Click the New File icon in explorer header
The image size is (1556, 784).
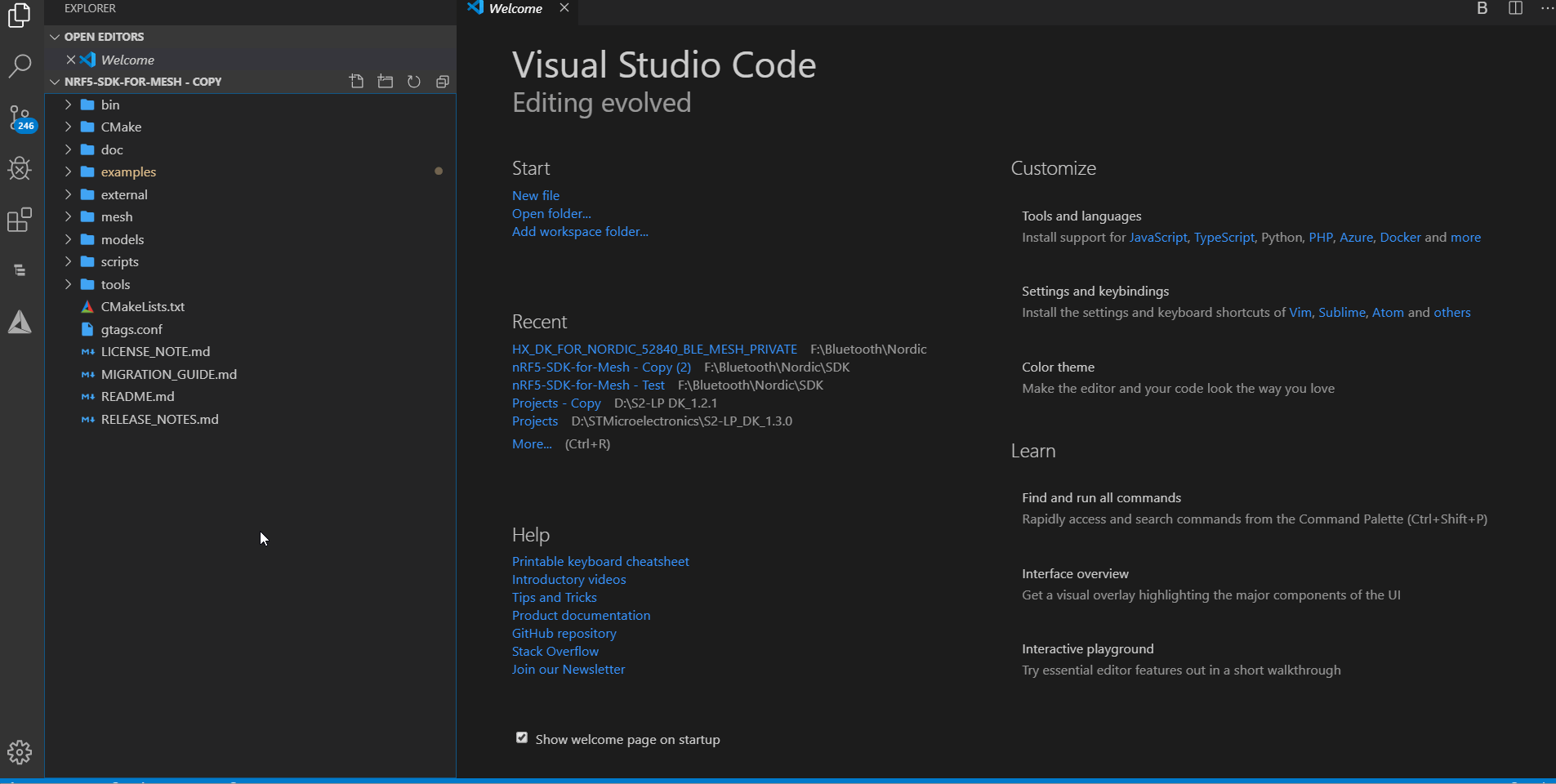356,82
